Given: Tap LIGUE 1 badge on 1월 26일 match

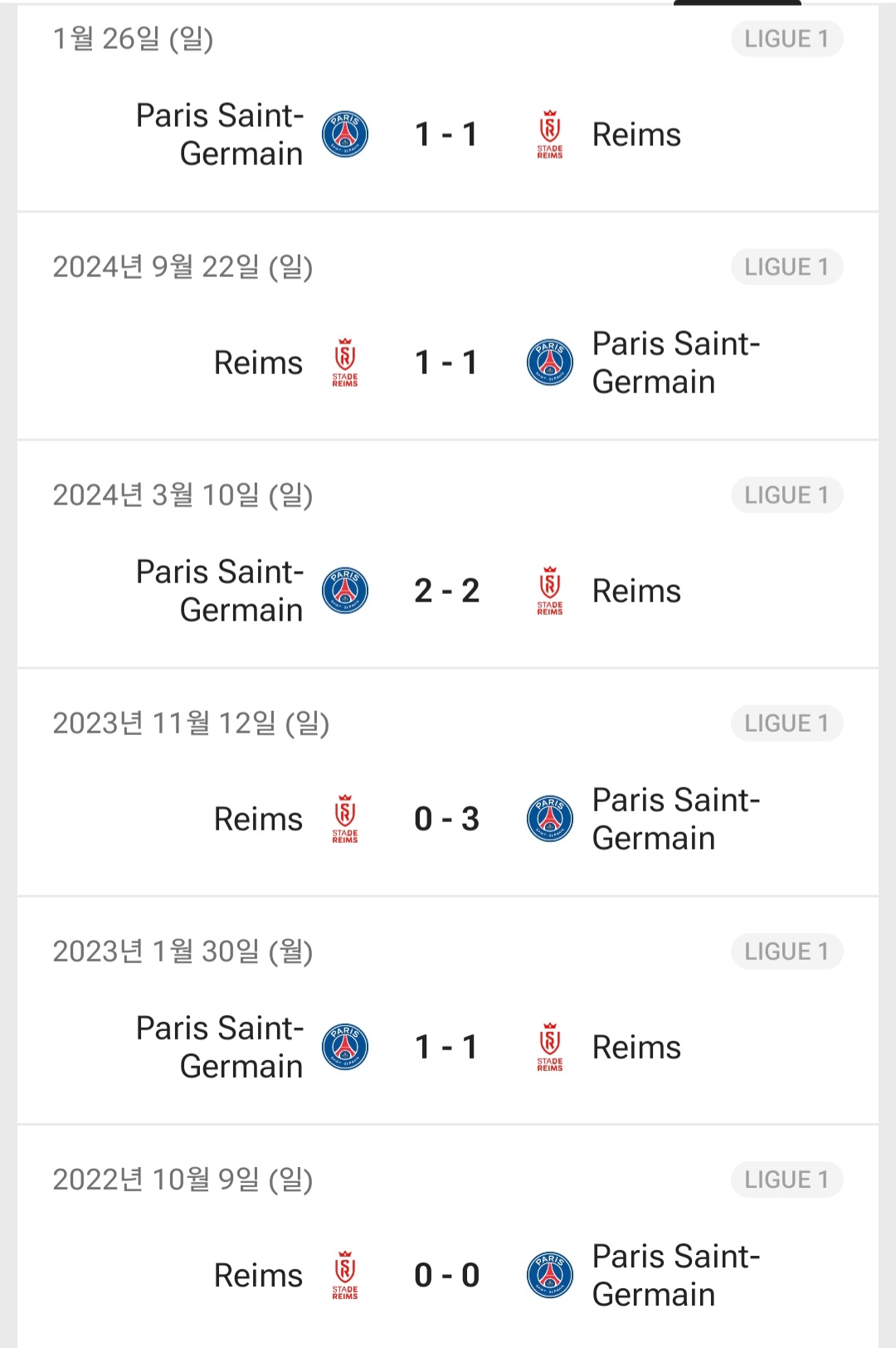Looking at the screenshot, I should pos(786,39).
